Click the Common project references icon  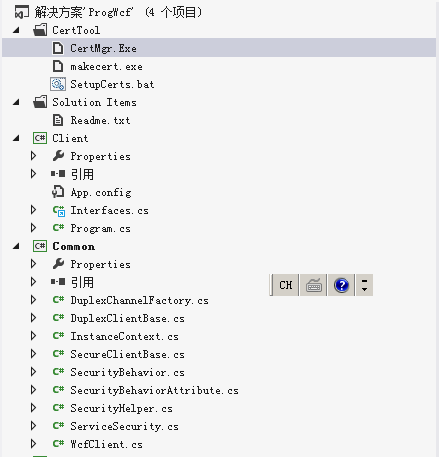(x=58, y=282)
